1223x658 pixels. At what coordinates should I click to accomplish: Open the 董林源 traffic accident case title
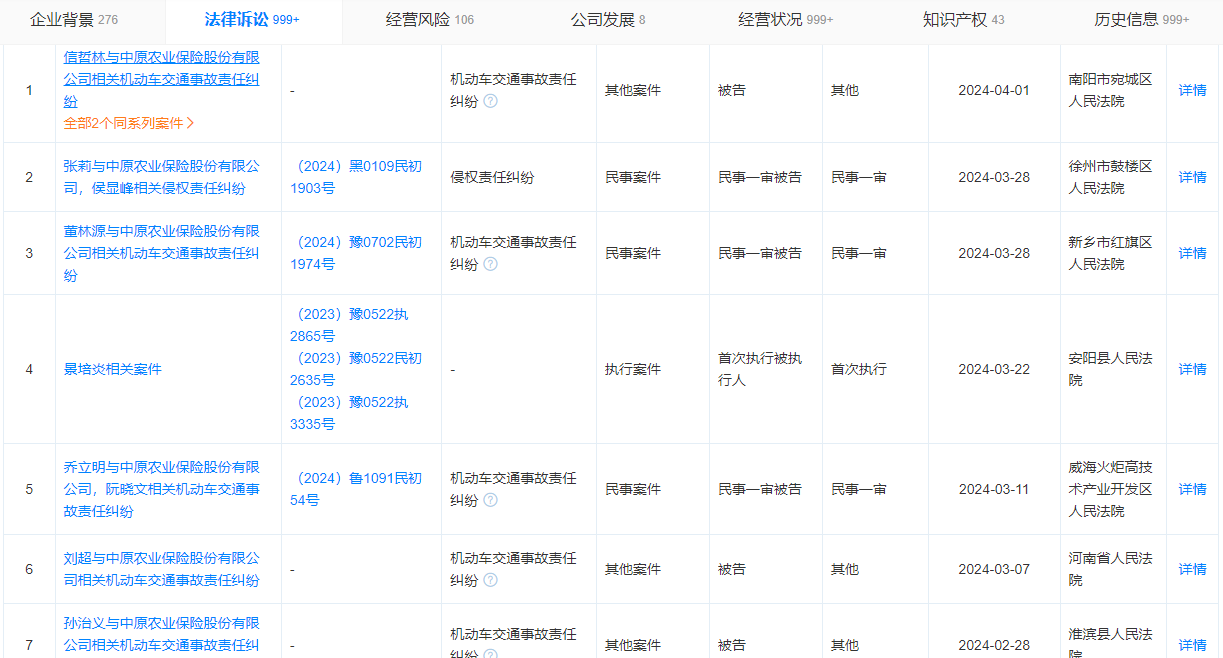point(162,253)
